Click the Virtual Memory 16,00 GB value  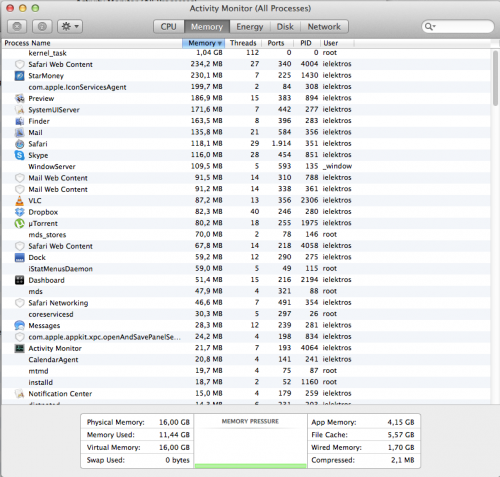click(x=174, y=448)
